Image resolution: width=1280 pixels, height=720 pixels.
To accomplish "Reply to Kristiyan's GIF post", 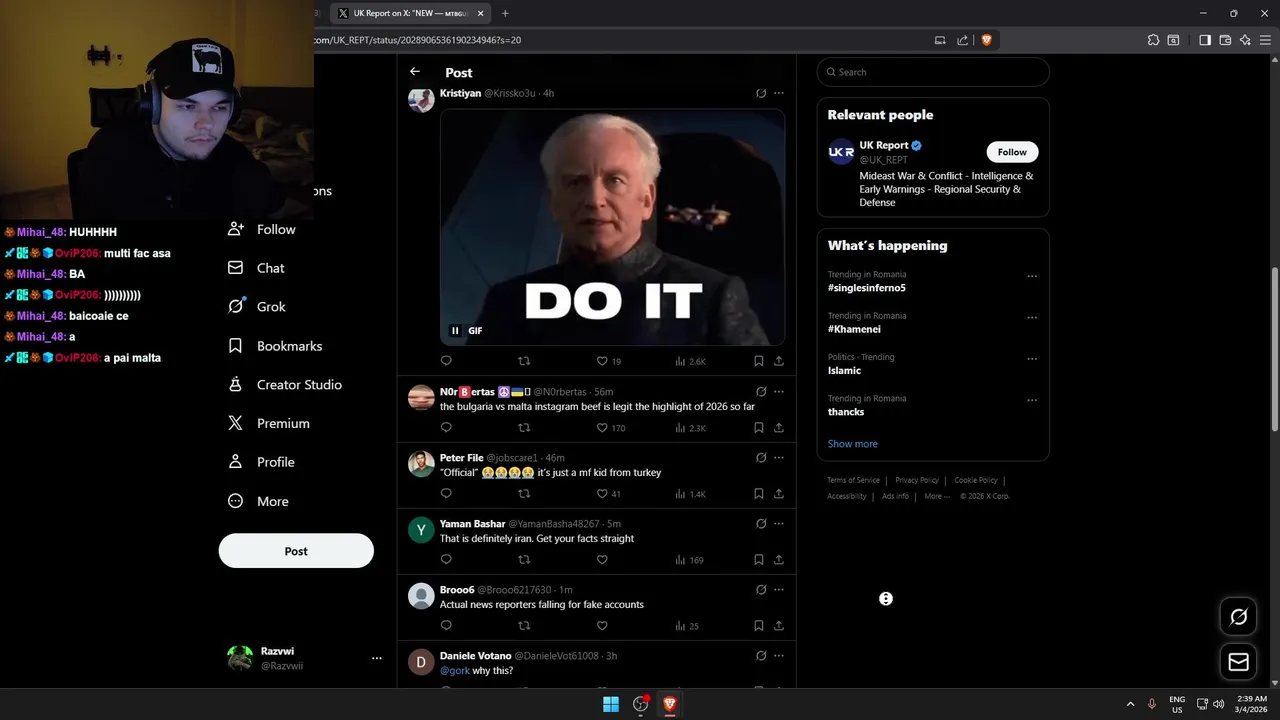I will pos(446,361).
